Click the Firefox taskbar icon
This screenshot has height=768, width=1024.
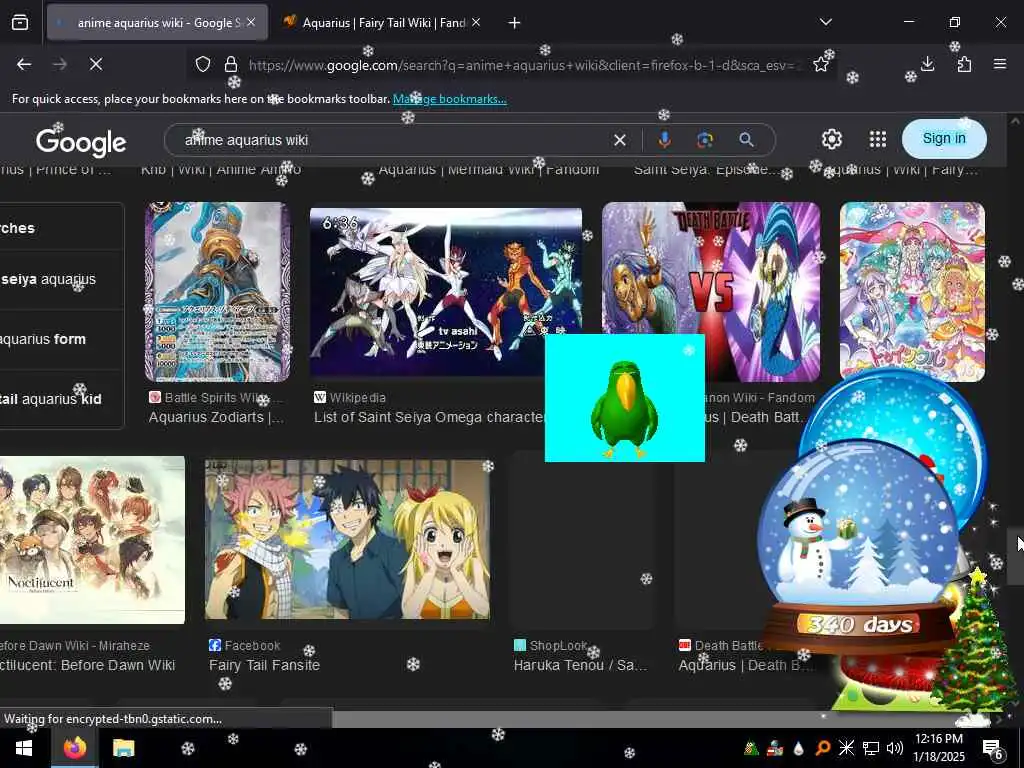[x=75, y=748]
